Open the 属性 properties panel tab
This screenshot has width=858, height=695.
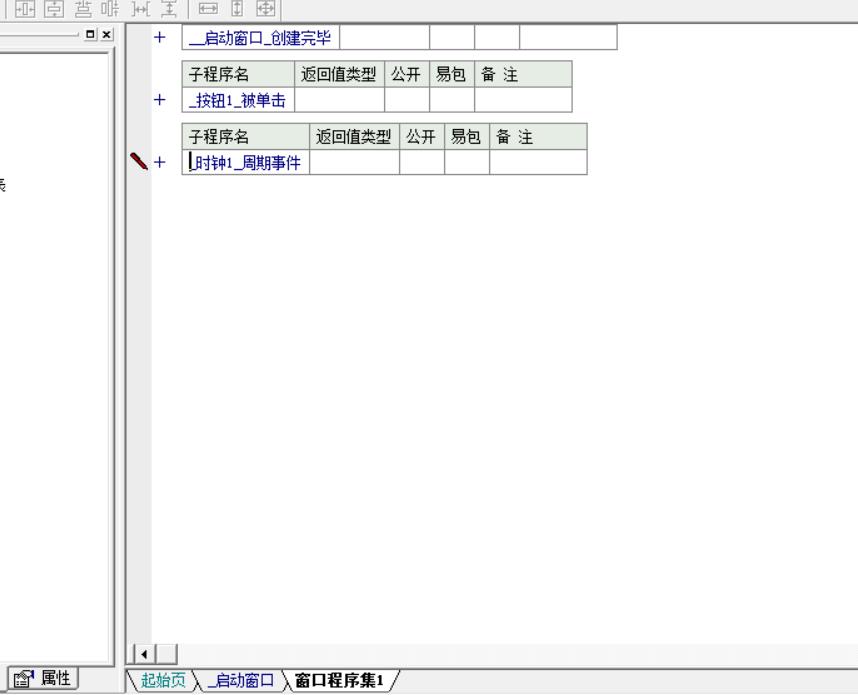click(43, 678)
